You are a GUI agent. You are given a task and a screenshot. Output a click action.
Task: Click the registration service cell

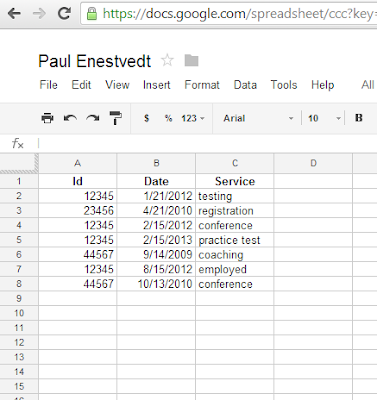click(x=235, y=211)
